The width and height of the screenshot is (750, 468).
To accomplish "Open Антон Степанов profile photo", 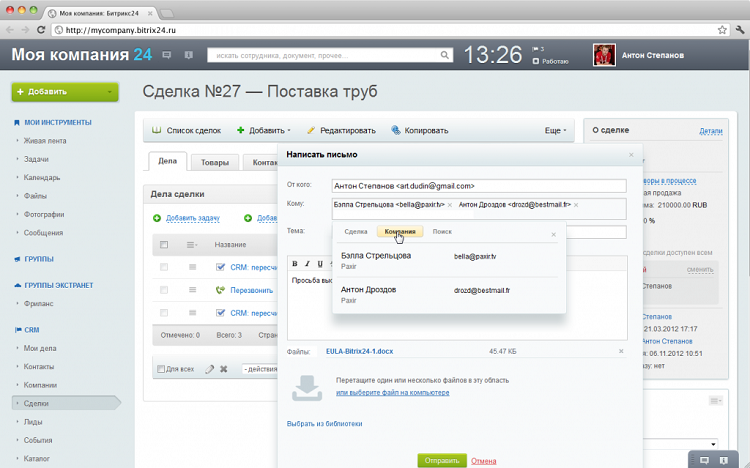I will point(604,55).
